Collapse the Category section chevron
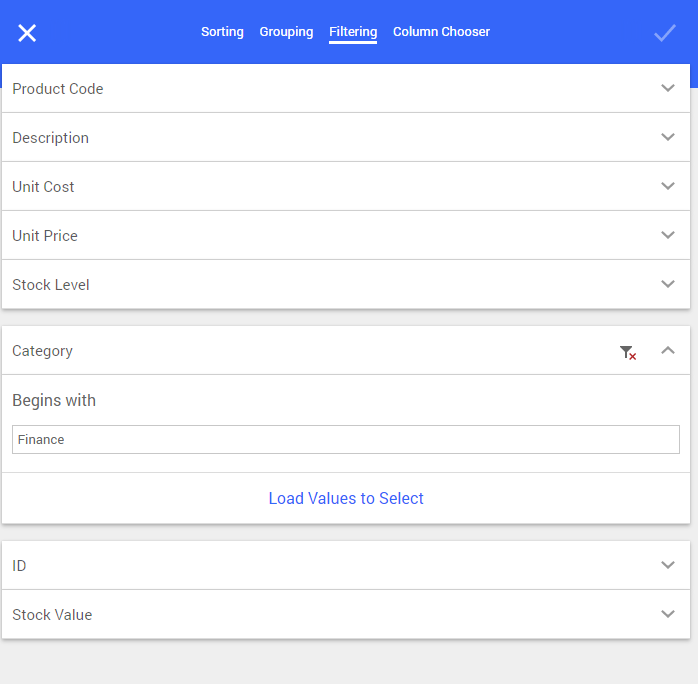Viewport: 698px width, 684px height. point(668,351)
